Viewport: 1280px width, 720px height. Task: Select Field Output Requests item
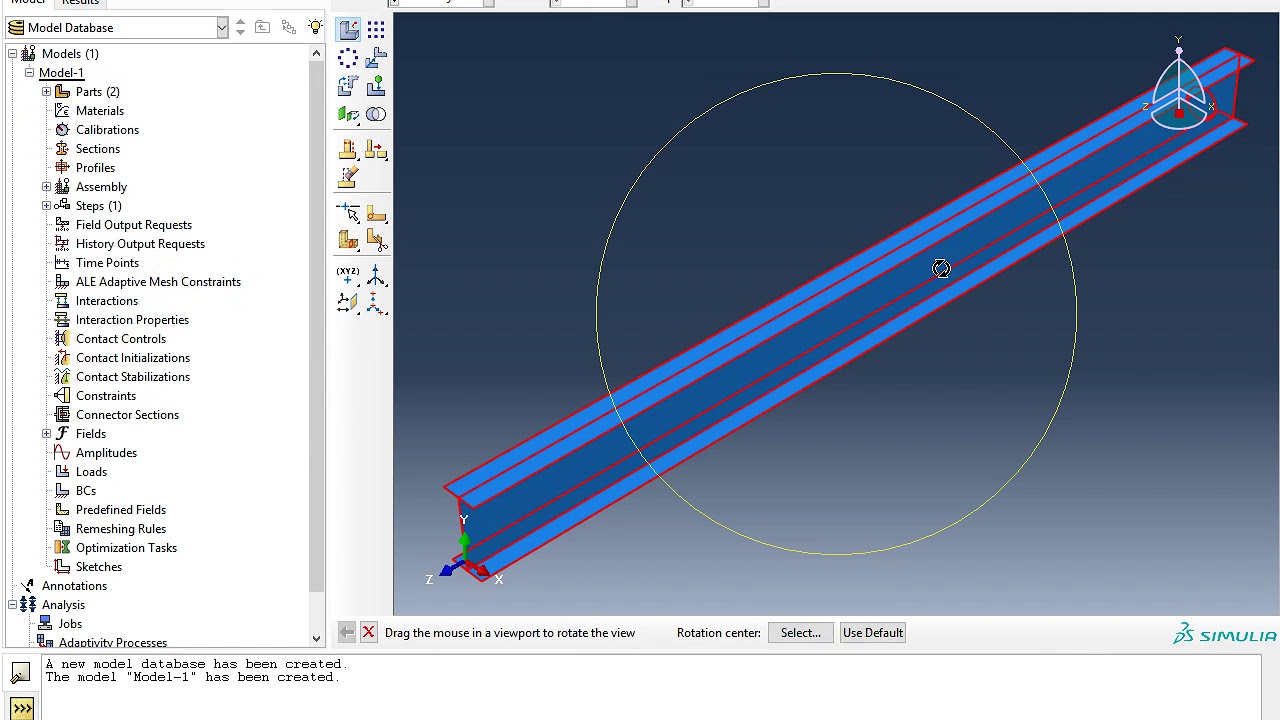point(134,225)
